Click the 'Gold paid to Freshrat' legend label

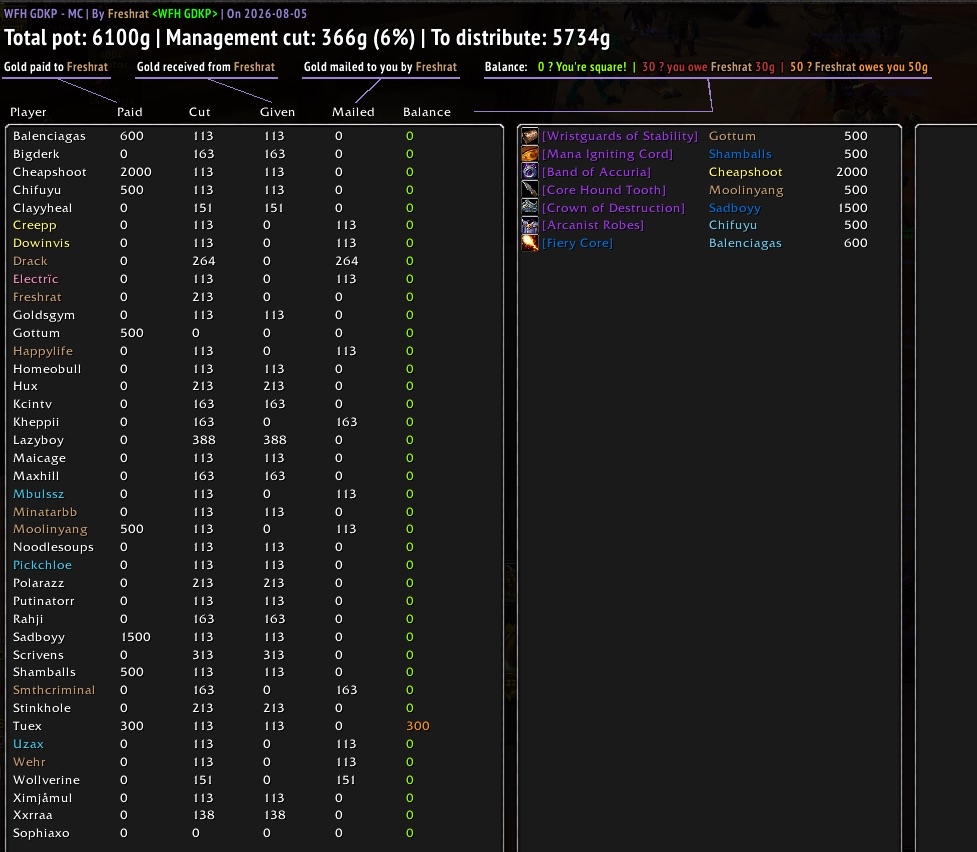click(x=56, y=67)
